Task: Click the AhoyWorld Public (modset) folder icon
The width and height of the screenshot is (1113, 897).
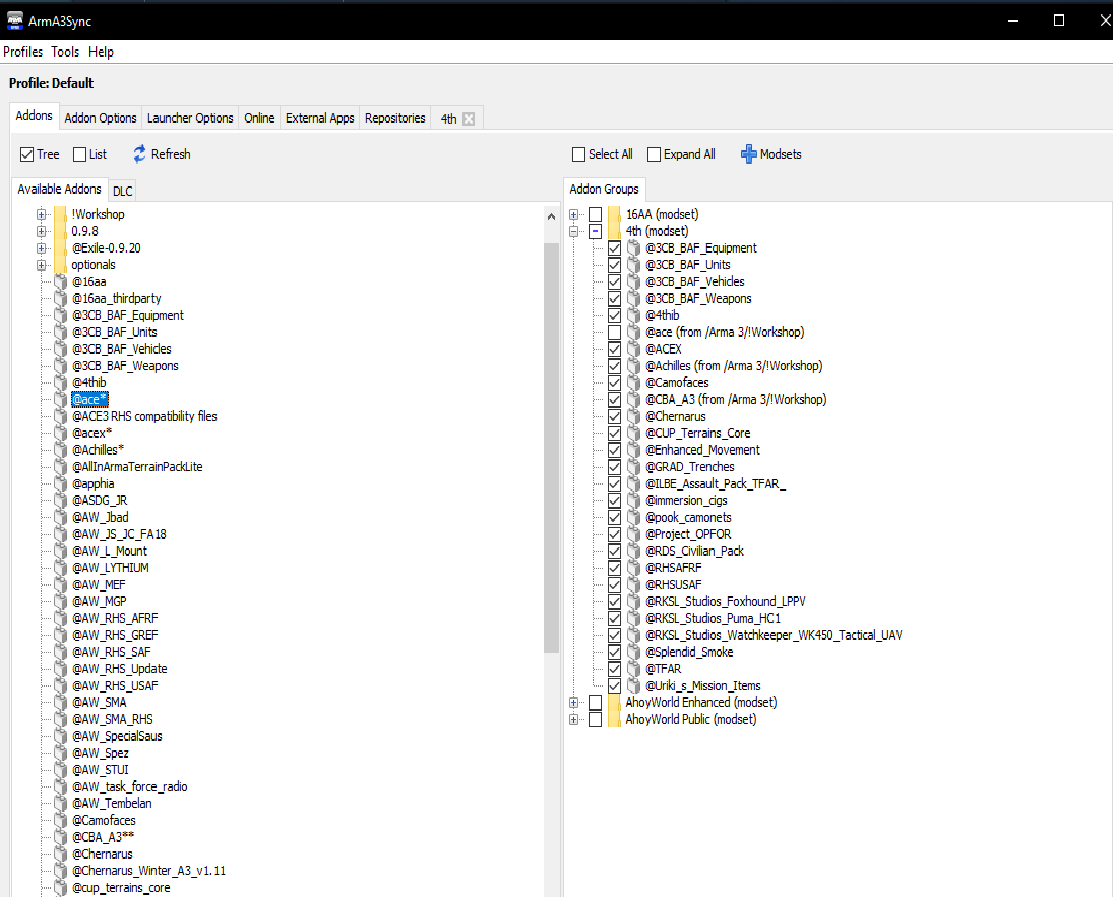Action: click(x=615, y=720)
